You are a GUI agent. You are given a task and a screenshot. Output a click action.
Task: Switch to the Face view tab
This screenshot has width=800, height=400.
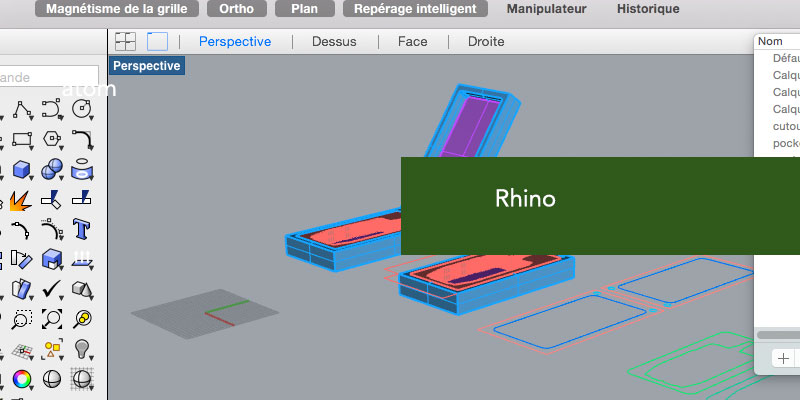click(x=413, y=41)
